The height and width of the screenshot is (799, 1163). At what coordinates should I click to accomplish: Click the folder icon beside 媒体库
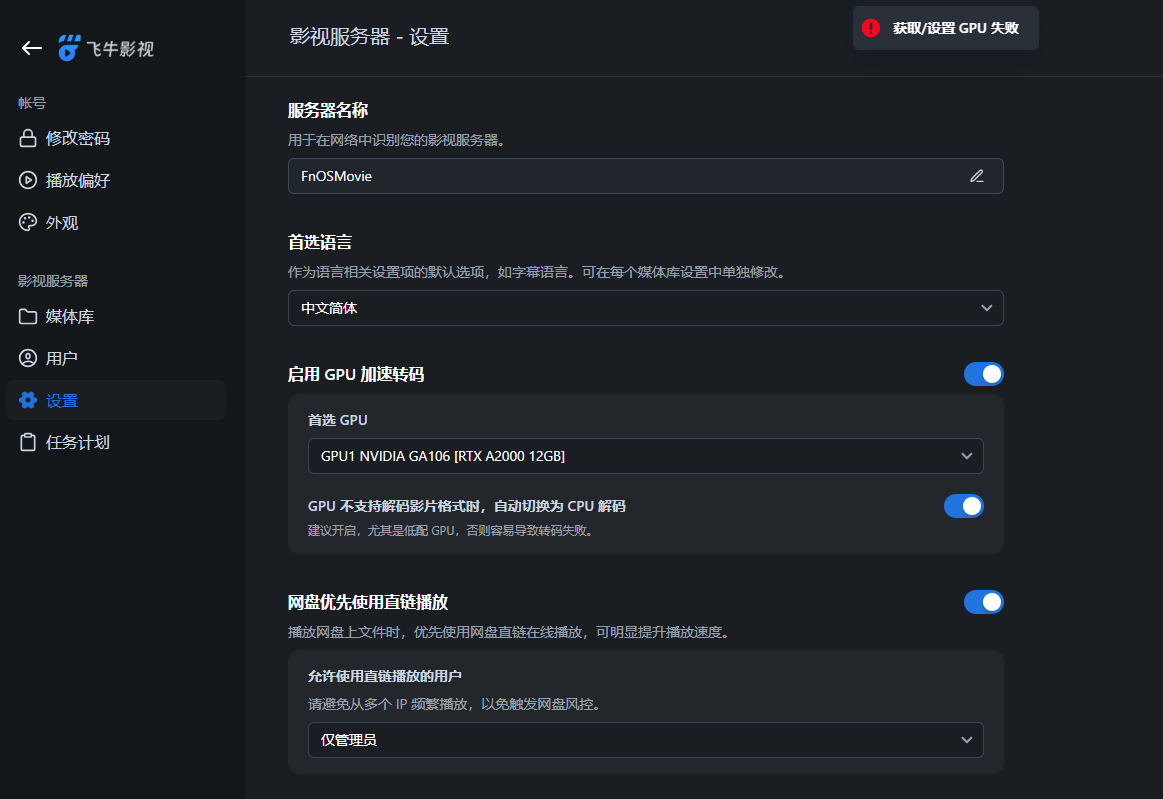coord(28,317)
